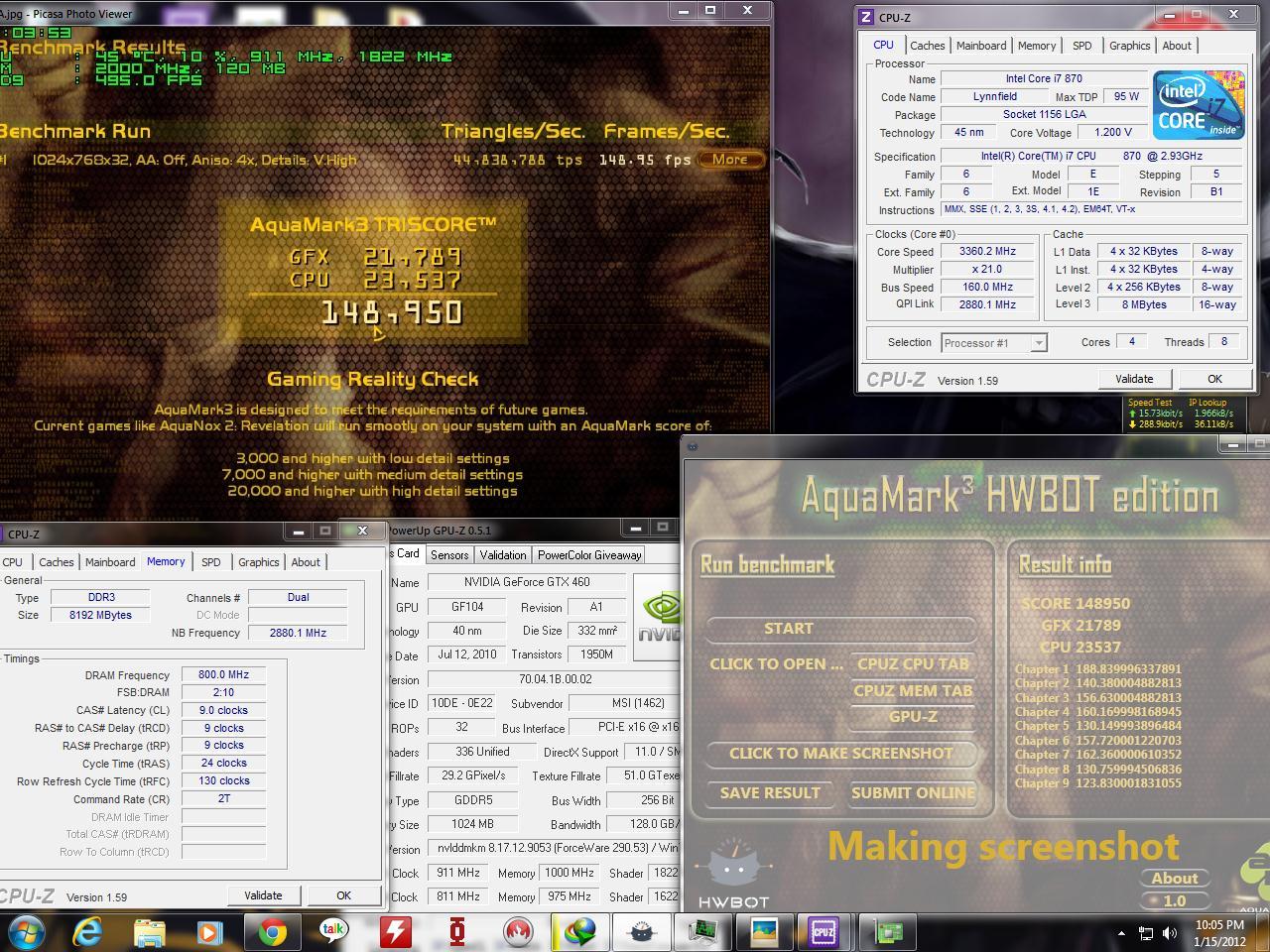Image resolution: width=1270 pixels, height=952 pixels.
Task: Switch to the green GPU-Z card taskbar icon
Action: click(x=888, y=932)
